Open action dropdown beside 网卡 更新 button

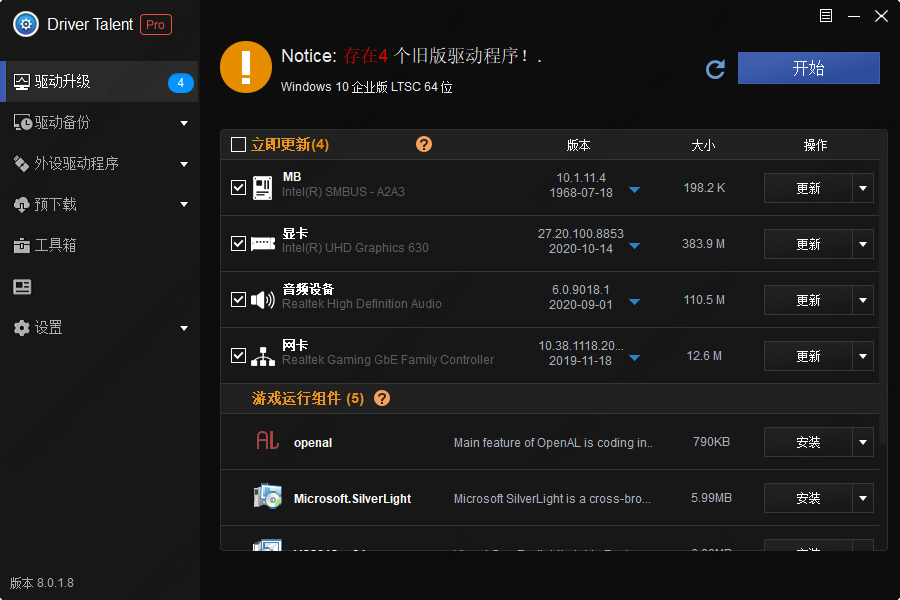(863, 356)
